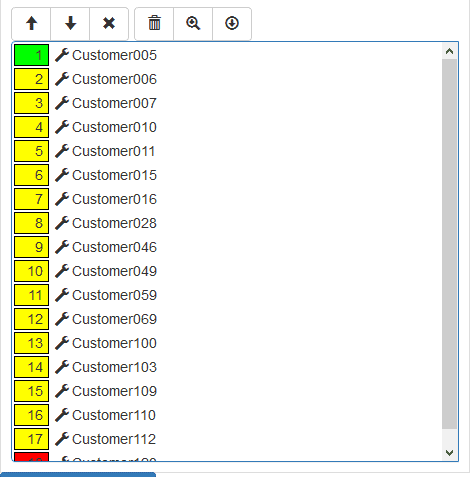
Task: Click the wrench icon beside Customer028
Action: [x=62, y=223]
